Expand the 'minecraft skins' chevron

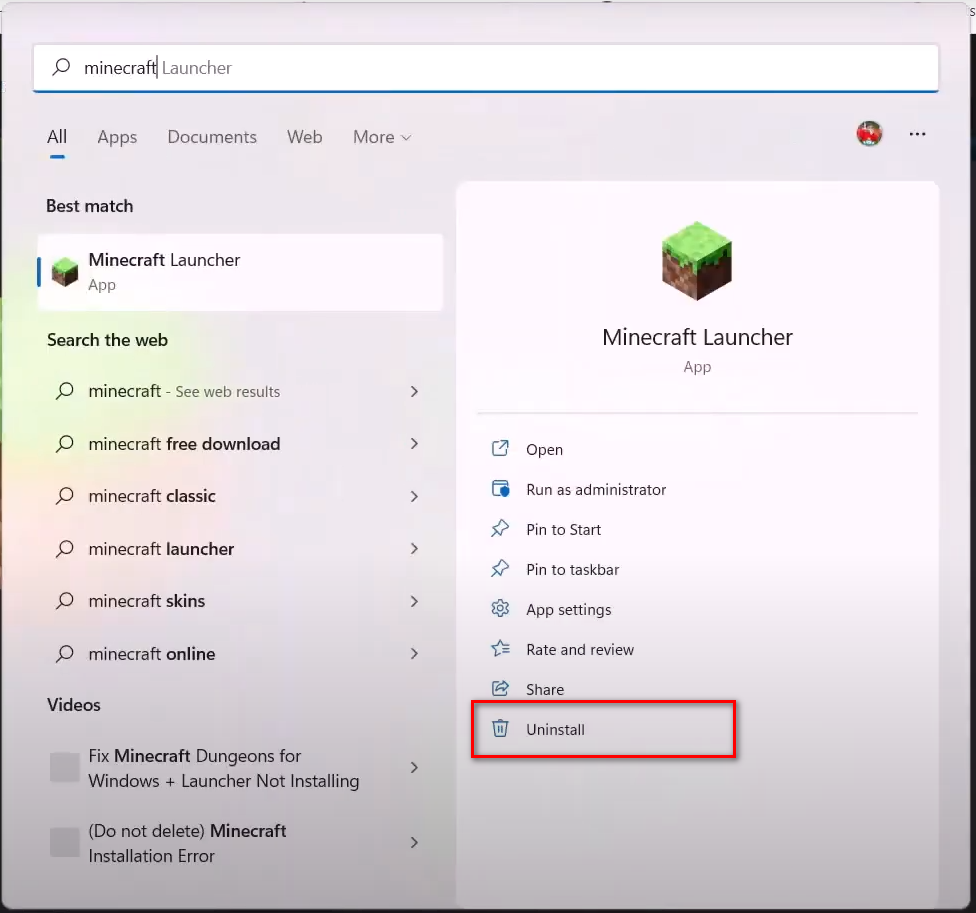pyautogui.click(x=415, y=601)
